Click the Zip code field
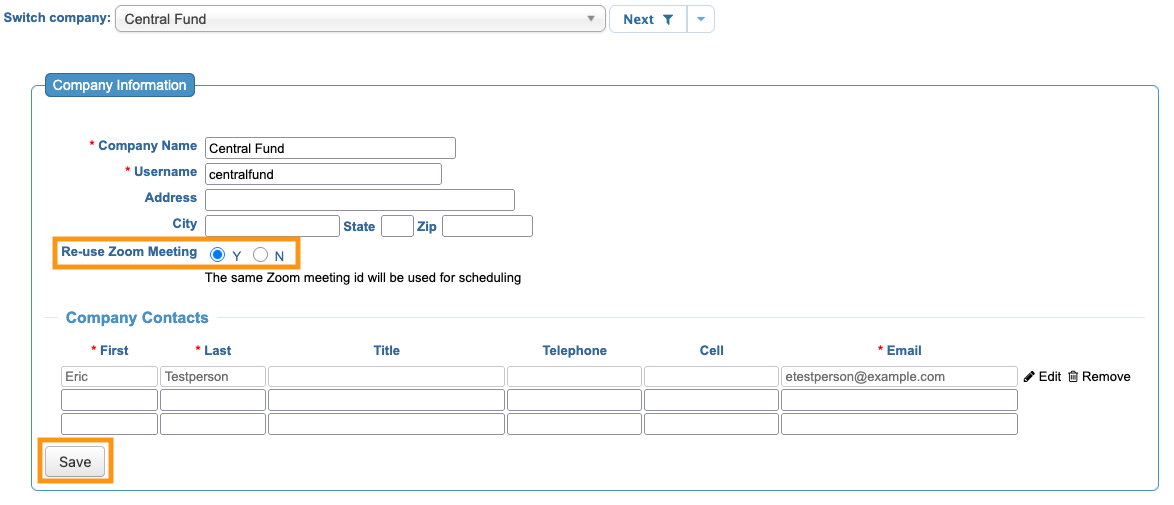Image resolution: width=1174 pixels, height=505 pixels. coord(487,226)
